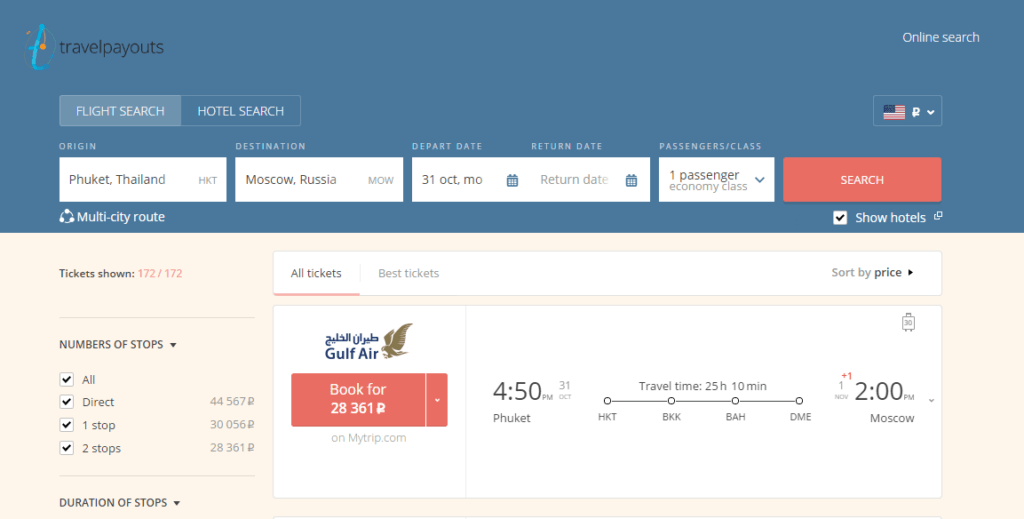This screenshot has width=1024, height=519.
Task: Click the US flag currency icon
Action: (x=894, y=112)
